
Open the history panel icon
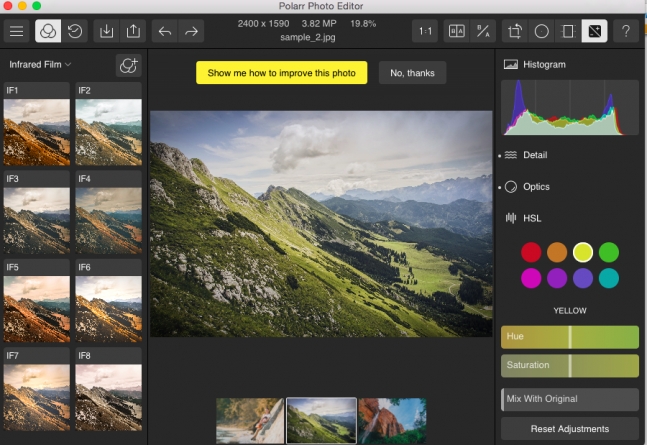75,31
